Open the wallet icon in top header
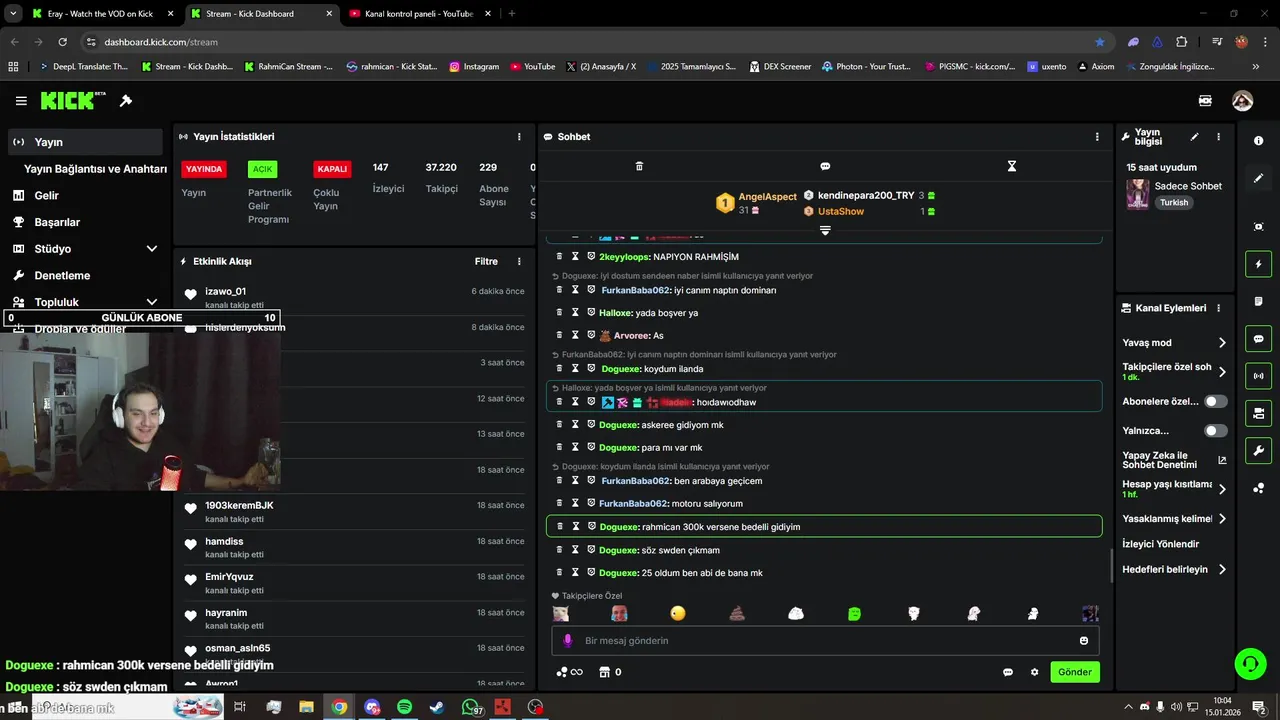Viewport: 1280px width, 720px height. 1205,101
